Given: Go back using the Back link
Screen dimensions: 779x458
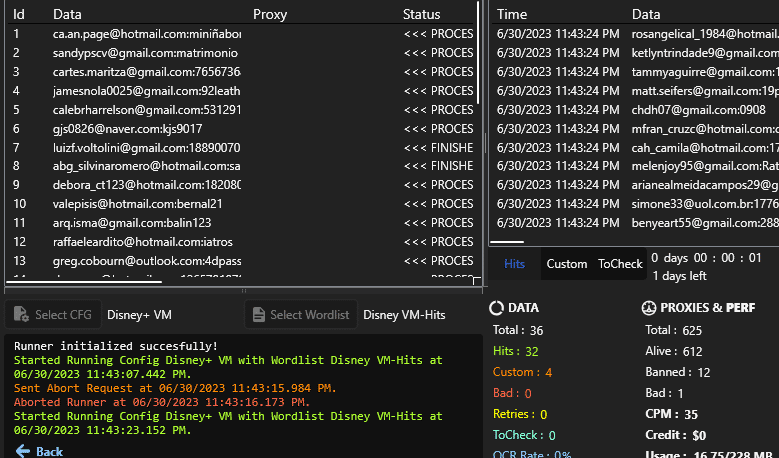Looking at the screenshot, I should coord(49,452).
